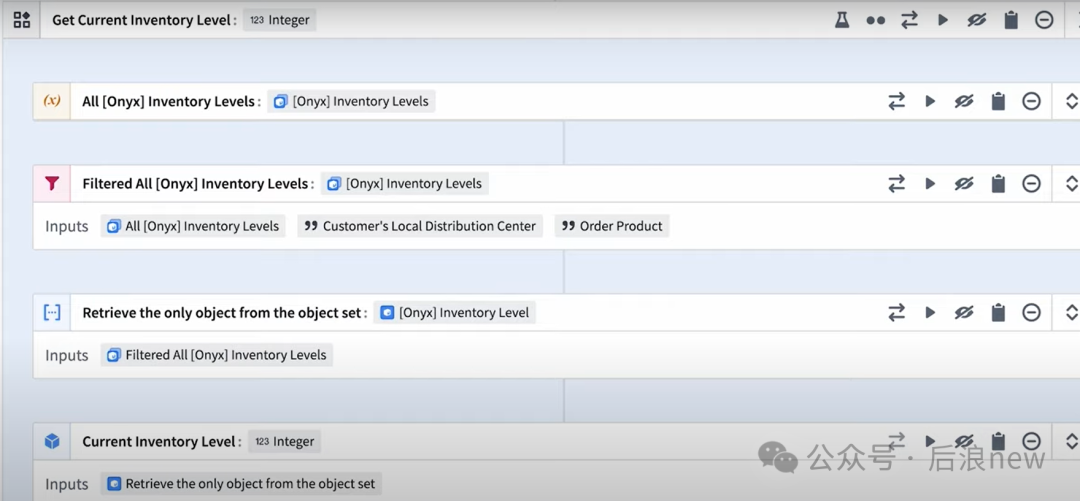Click the Customer's Local Distribution Center input
The image size is (1080, 501).
click(x=420, y=226)
